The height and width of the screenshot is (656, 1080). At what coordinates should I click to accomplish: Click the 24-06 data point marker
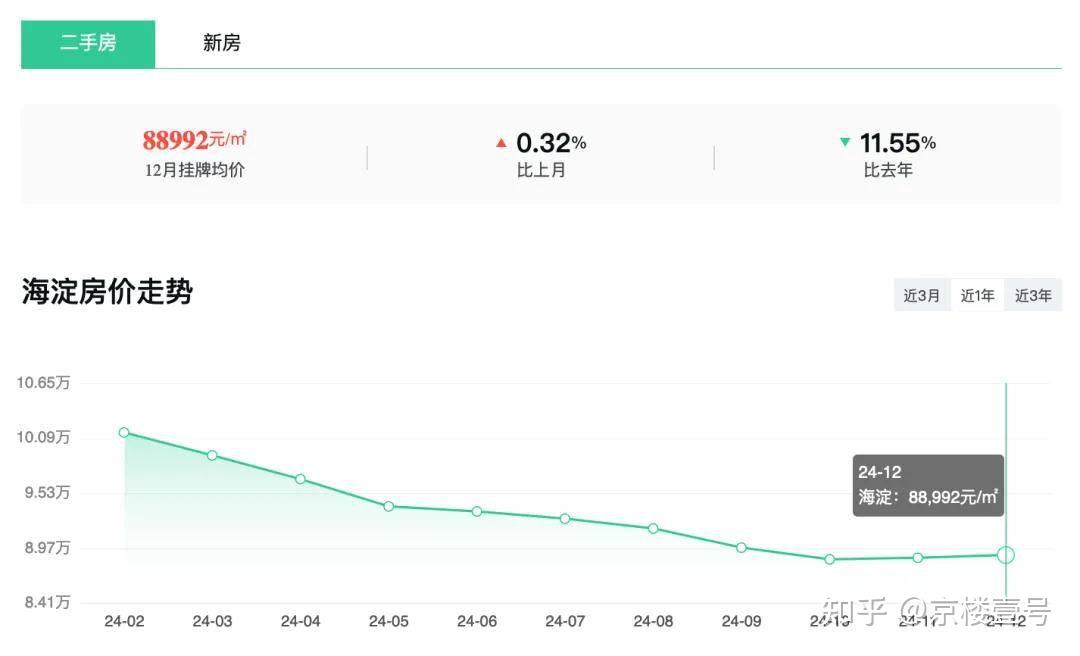[x=477, y=511]
